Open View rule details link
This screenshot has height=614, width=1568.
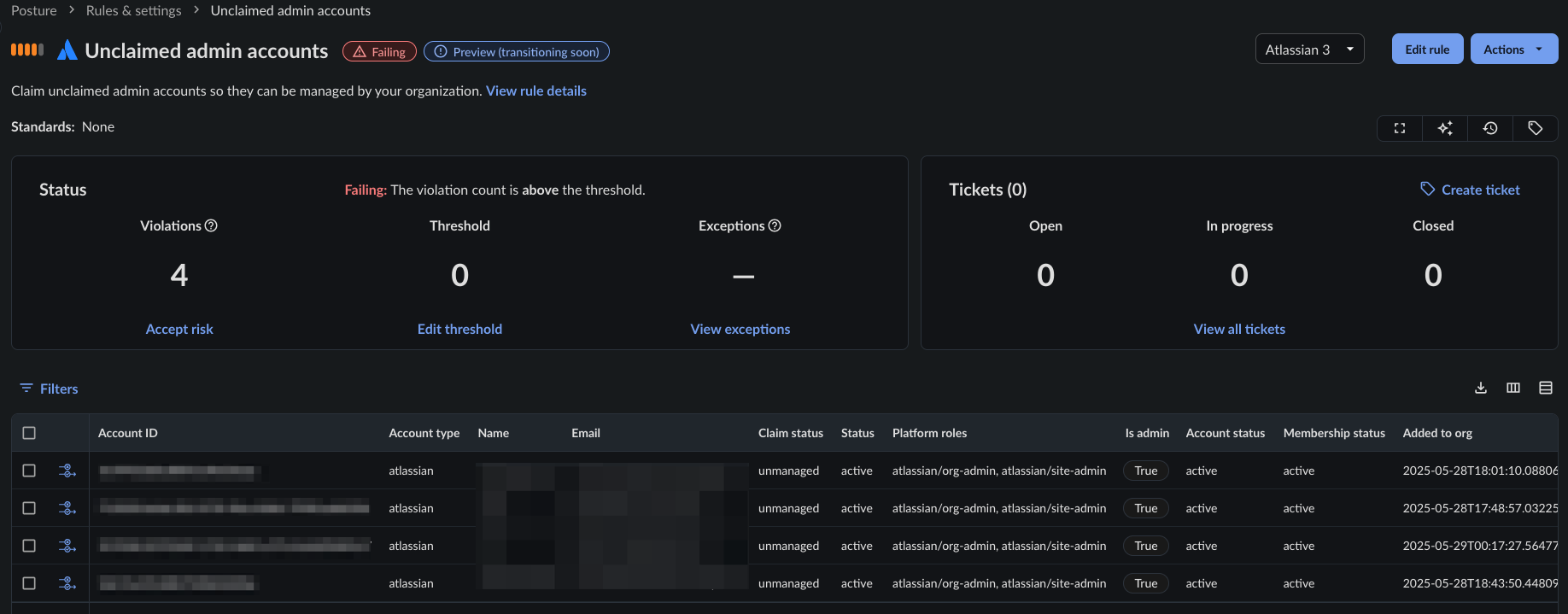click(x=536, y=91)
